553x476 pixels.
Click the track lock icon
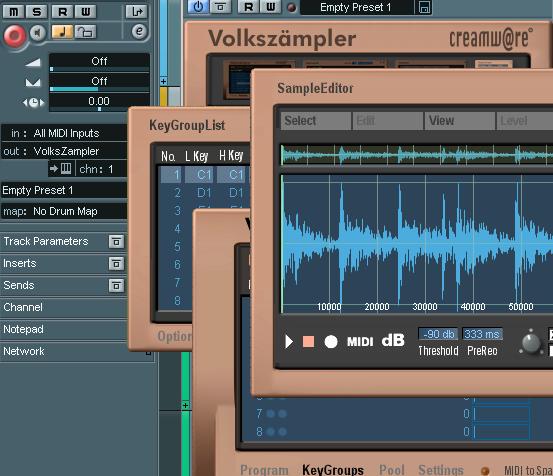[85, 32]
